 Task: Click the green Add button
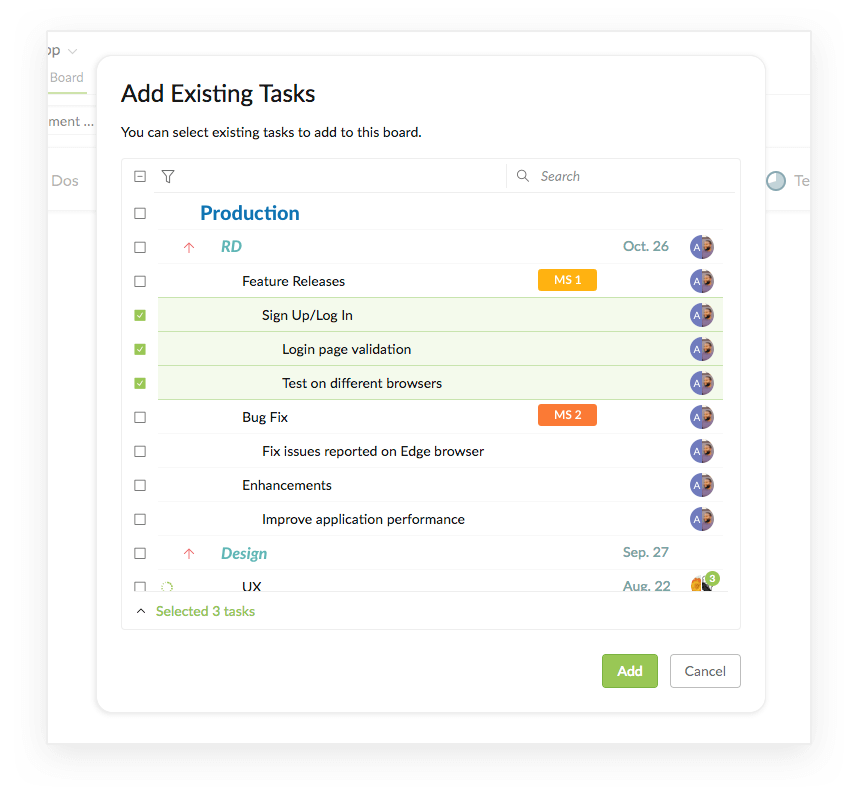[x=630, y=671]
